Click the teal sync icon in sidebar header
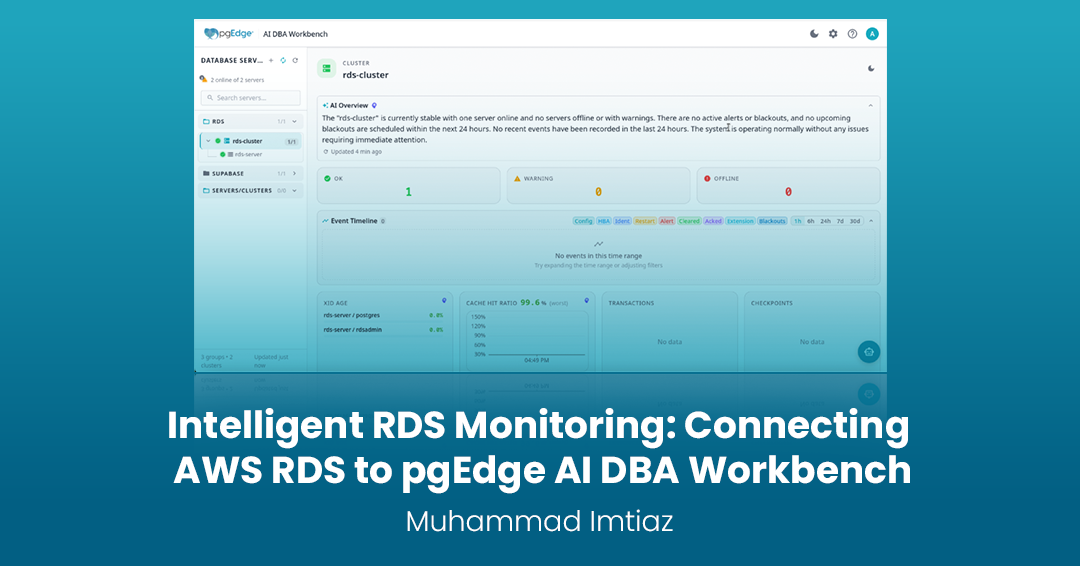Screen dimensions: 1080x566 pyautogui.click(x=283, y=61)
